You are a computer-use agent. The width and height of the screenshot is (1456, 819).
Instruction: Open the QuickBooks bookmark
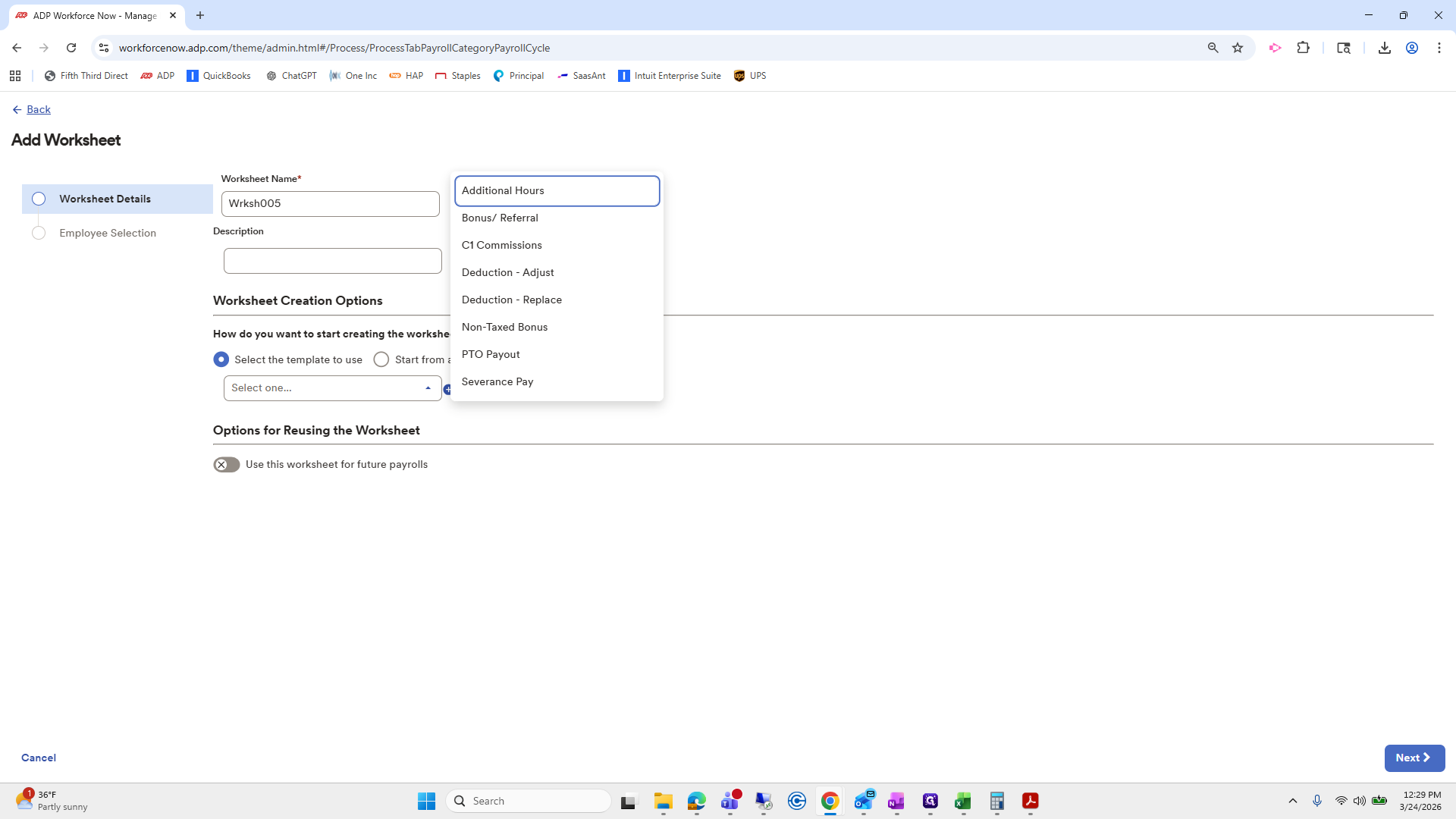(x=219, y=76)
